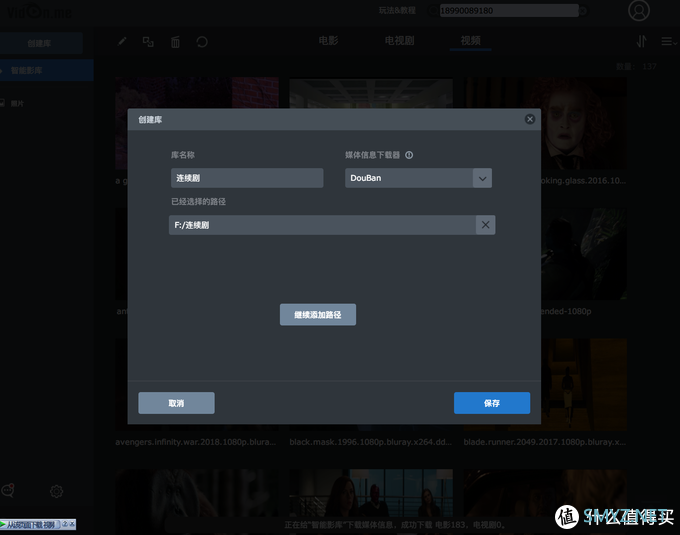Image resolution: width=680 pixels, height=535 pixels.
Task: Click the info icon next to 媒体信息下载器
Action: (409, 155)
